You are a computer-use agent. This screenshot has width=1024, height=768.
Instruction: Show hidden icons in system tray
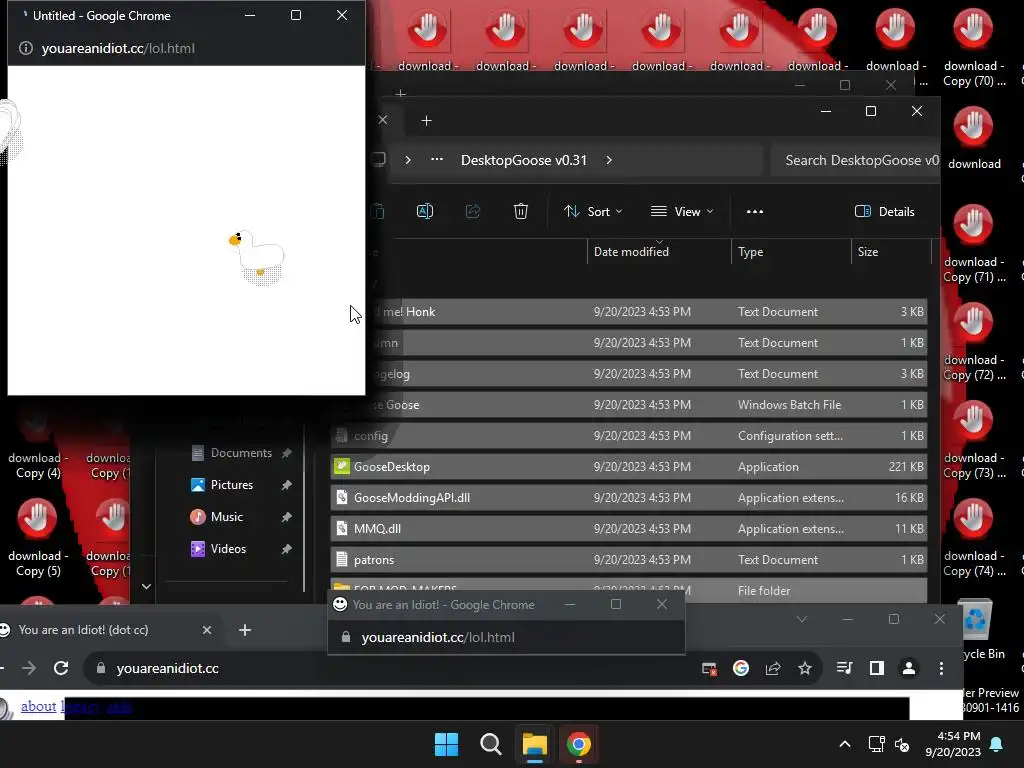(x=844, y=744)
